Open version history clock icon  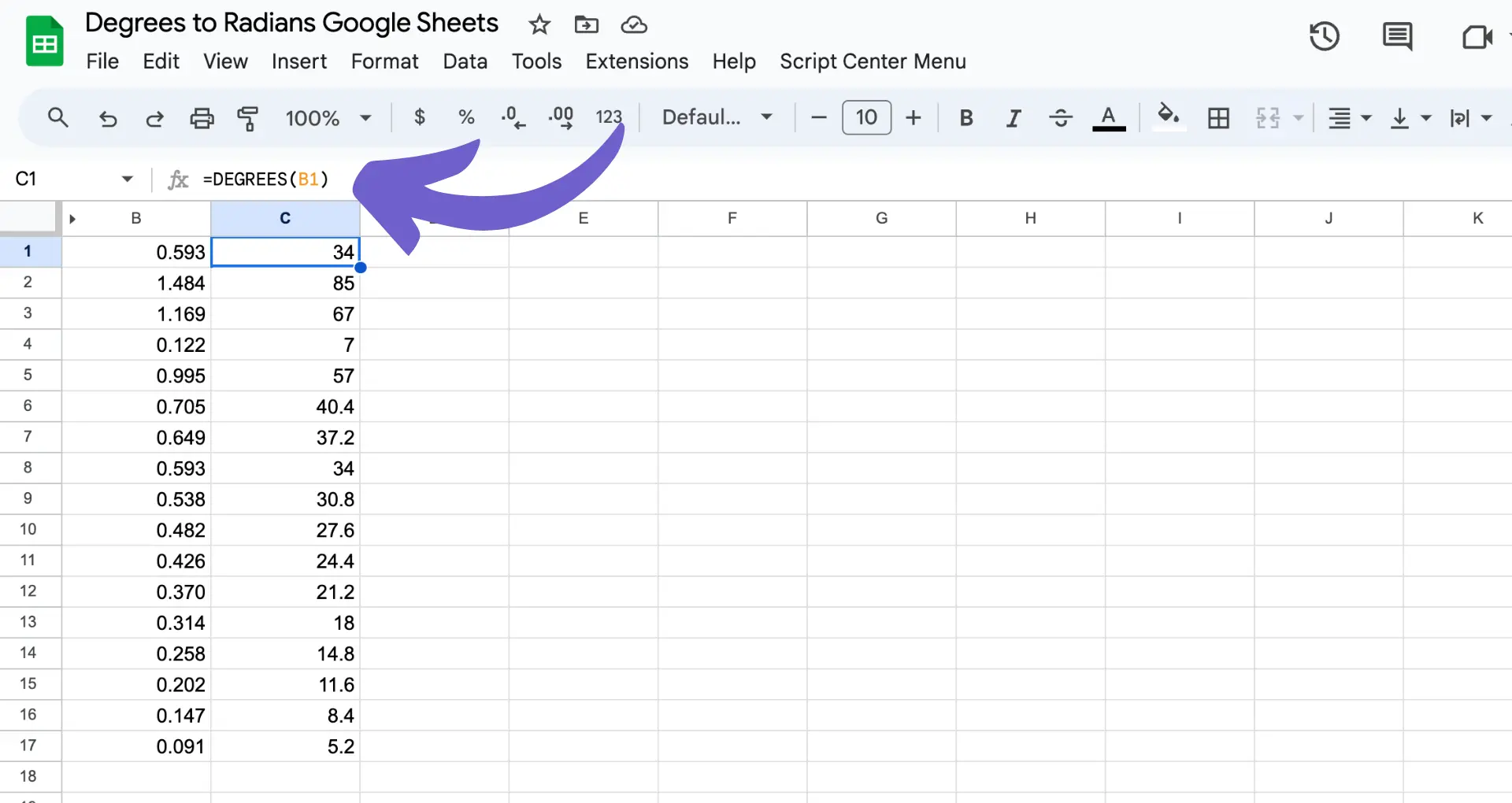point(1325,36)
